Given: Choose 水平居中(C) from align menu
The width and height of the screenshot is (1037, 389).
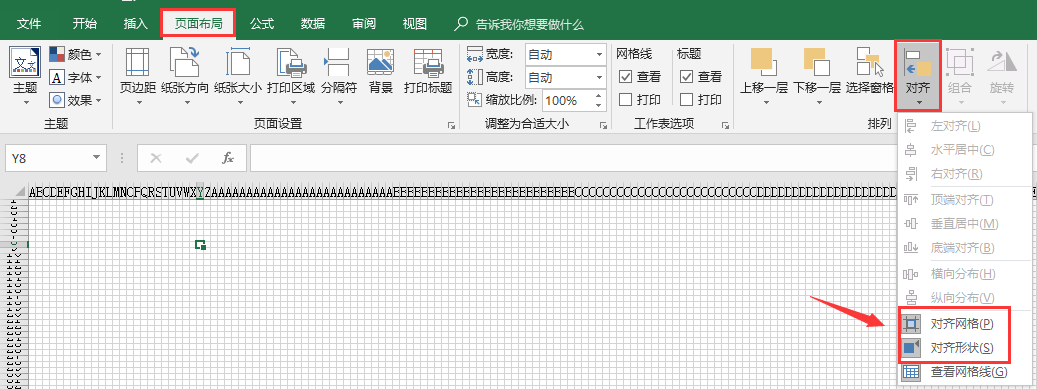Looking at the screenshot, I should 965,150.
